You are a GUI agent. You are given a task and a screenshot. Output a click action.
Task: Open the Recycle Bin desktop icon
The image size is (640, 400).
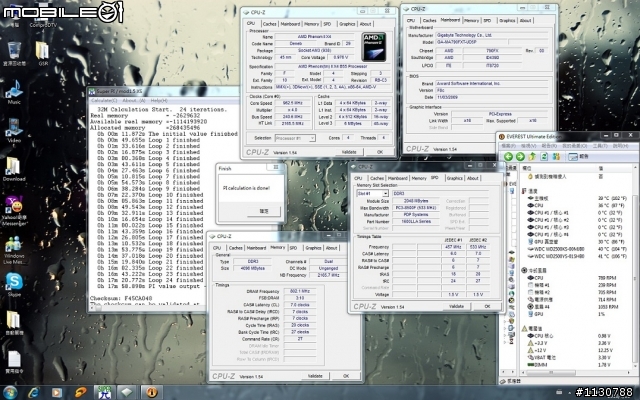click(x=14, y=53)
